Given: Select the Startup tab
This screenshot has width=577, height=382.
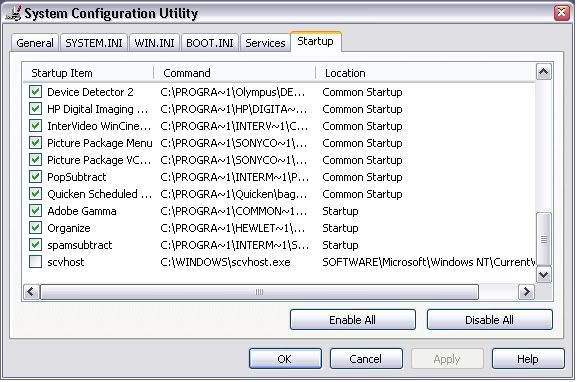Looking at the screenshot, I should click(315, 41).
